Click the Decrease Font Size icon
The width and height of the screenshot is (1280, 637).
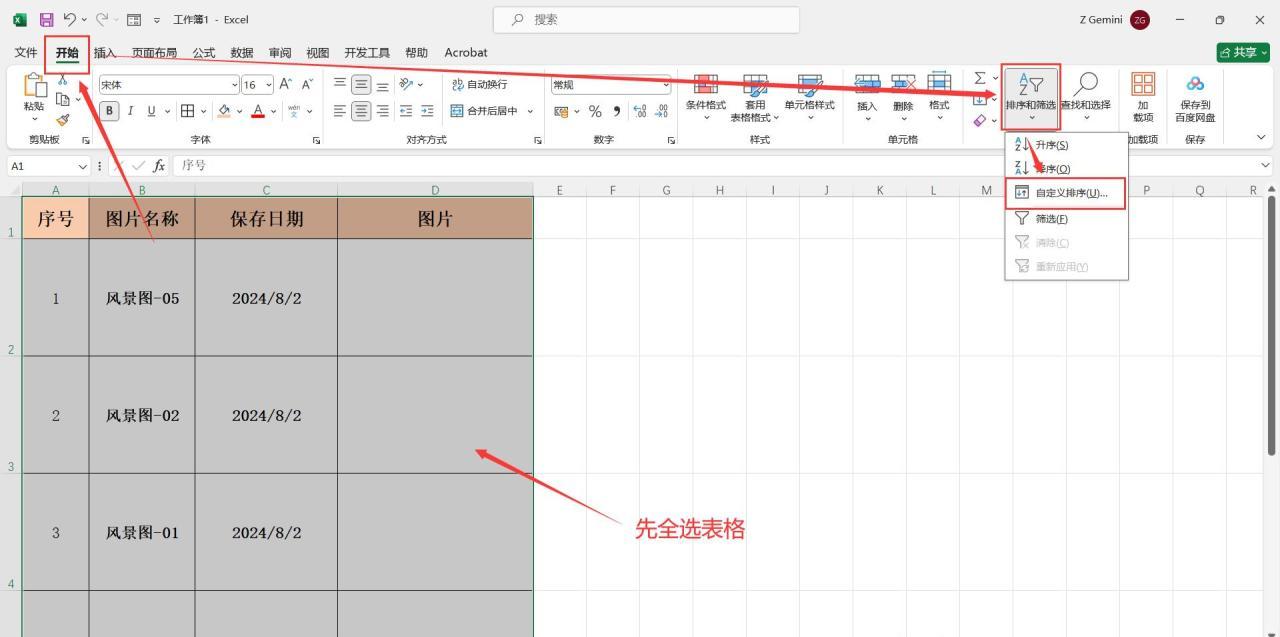[x=307, y=85]
